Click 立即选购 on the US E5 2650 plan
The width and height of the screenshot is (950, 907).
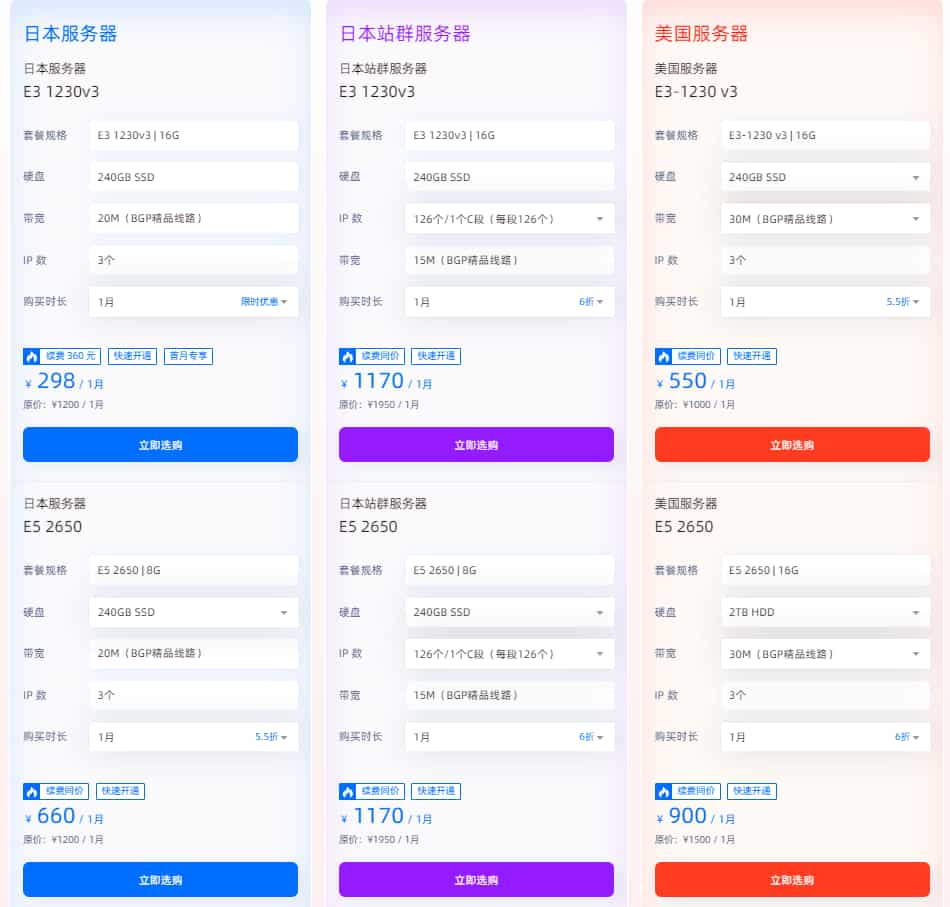(791, 879)
